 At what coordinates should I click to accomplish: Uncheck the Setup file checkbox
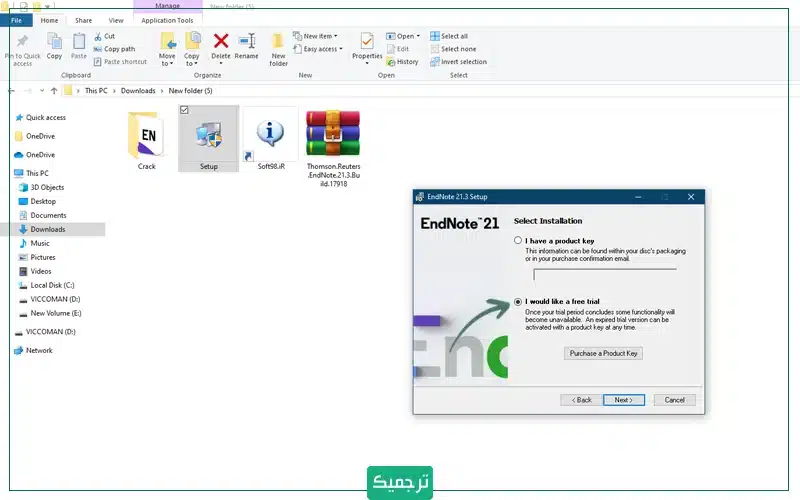184,110
